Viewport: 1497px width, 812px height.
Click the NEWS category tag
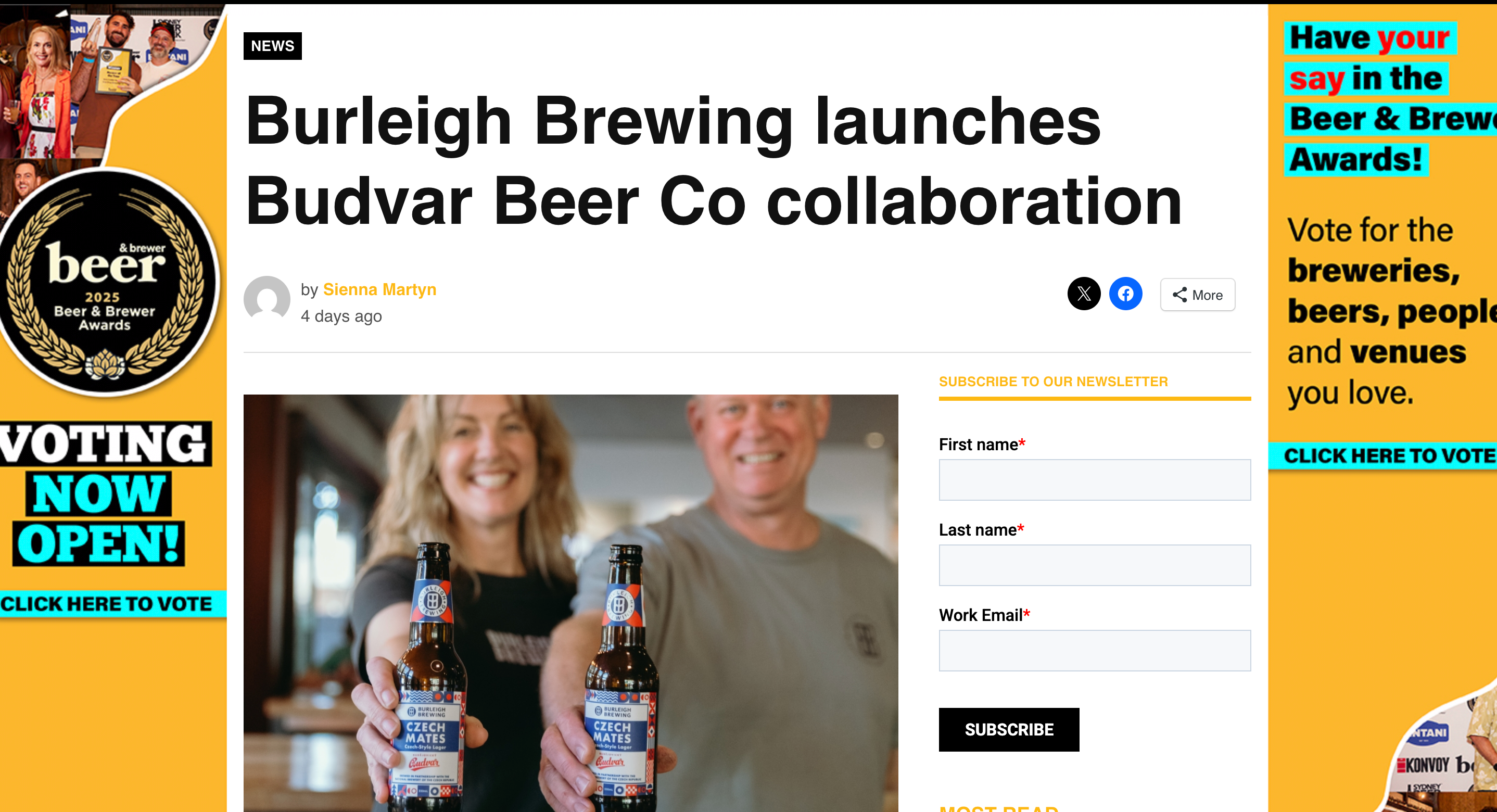(x=273, y=46)
